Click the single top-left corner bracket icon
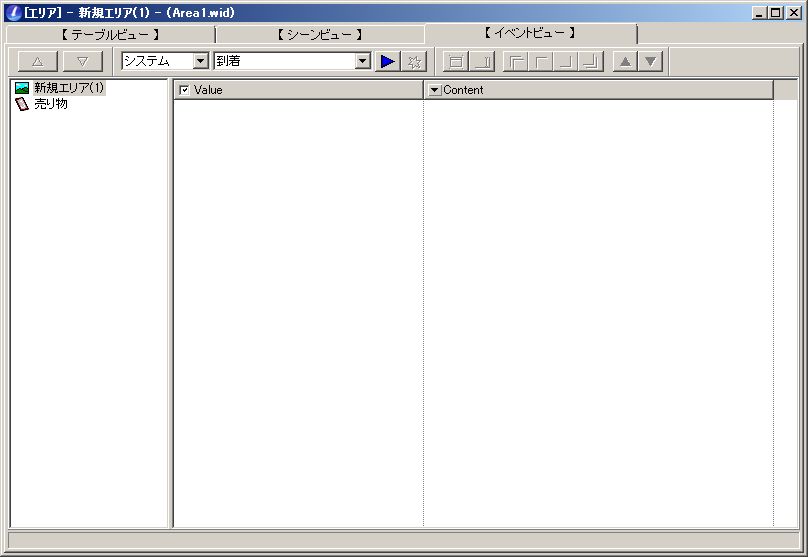This screenshot has height=557, width=808. click(x=541, y=61)
